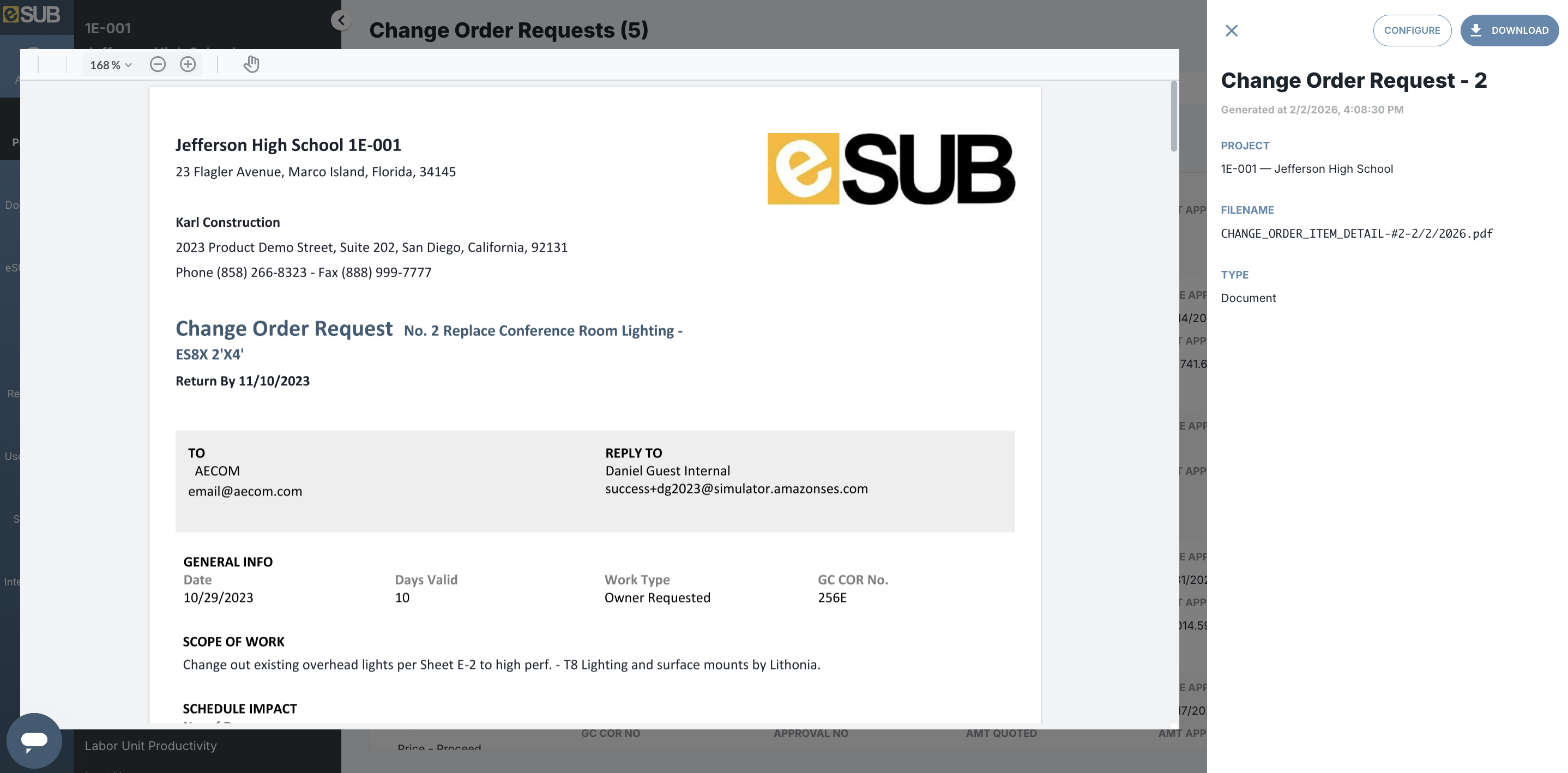Click the Date value 10/29/2023

click(x=218, y=597)
